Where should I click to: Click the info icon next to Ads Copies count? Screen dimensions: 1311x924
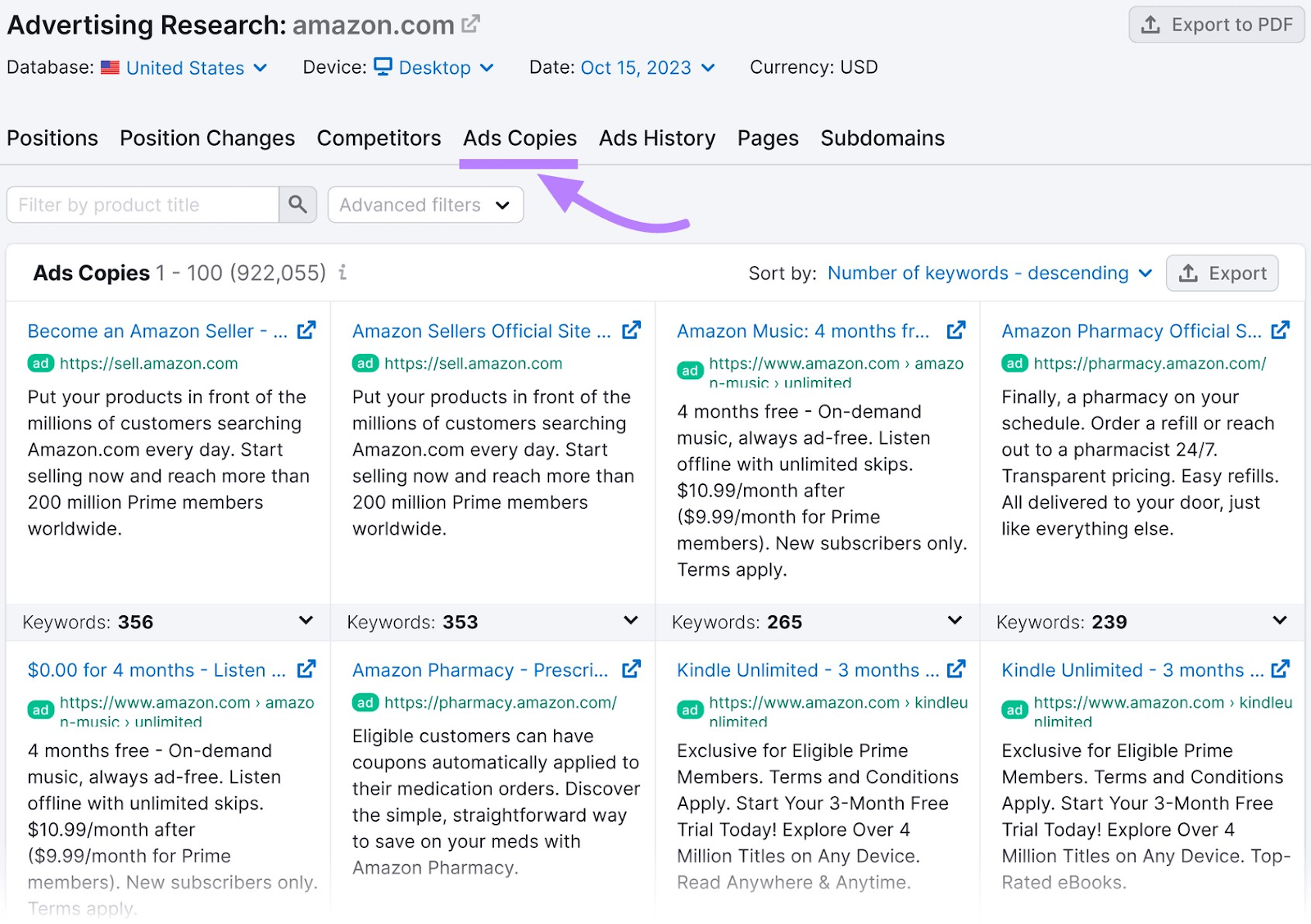click(342, 274)
